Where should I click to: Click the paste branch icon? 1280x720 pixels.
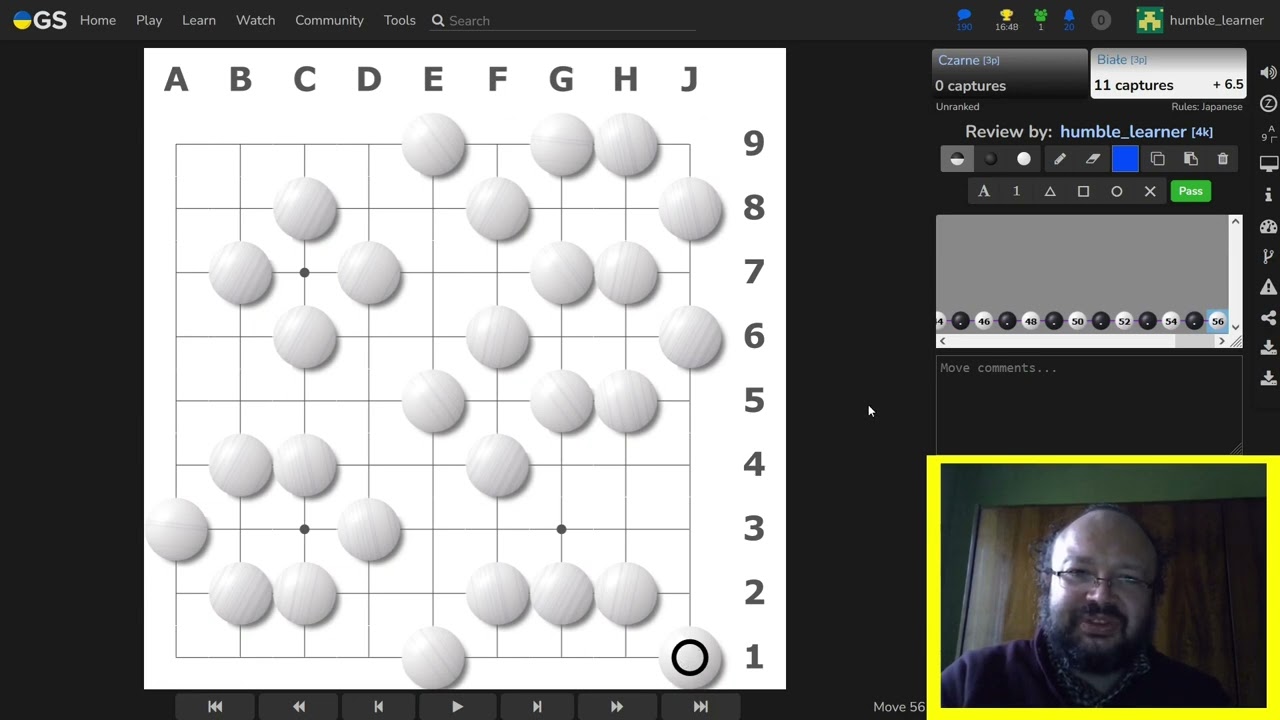[x=1190, y=159]
